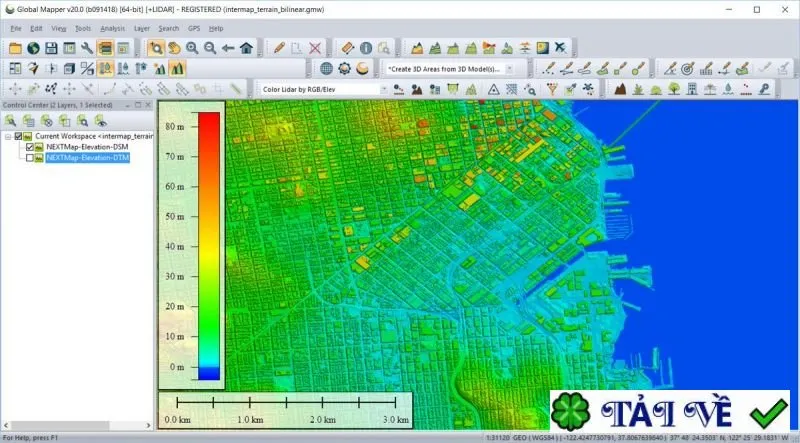
Task: Click the globe grid icon
Action: pyautogui.click(x=327, y=68)
